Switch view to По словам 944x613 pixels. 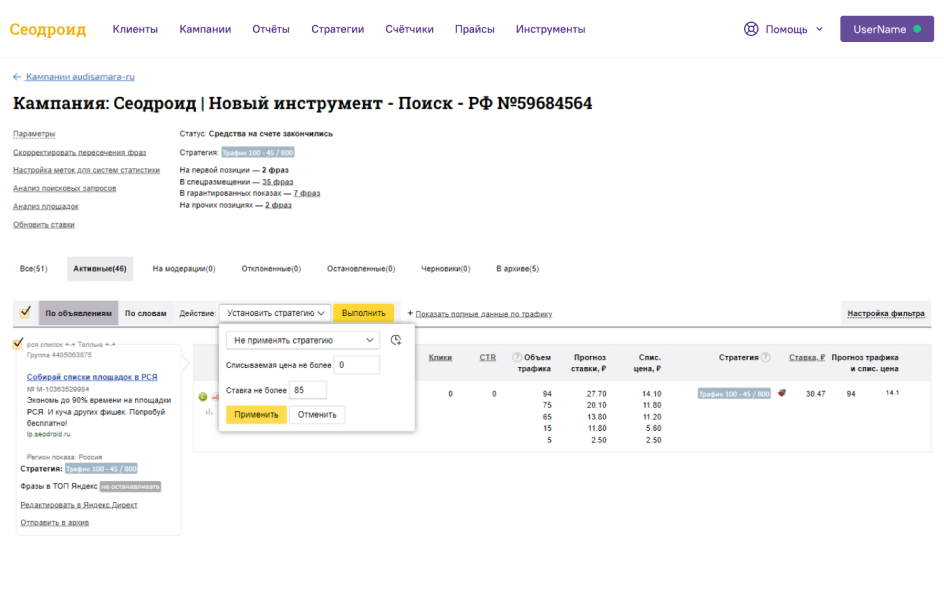(x=145, y=313)
